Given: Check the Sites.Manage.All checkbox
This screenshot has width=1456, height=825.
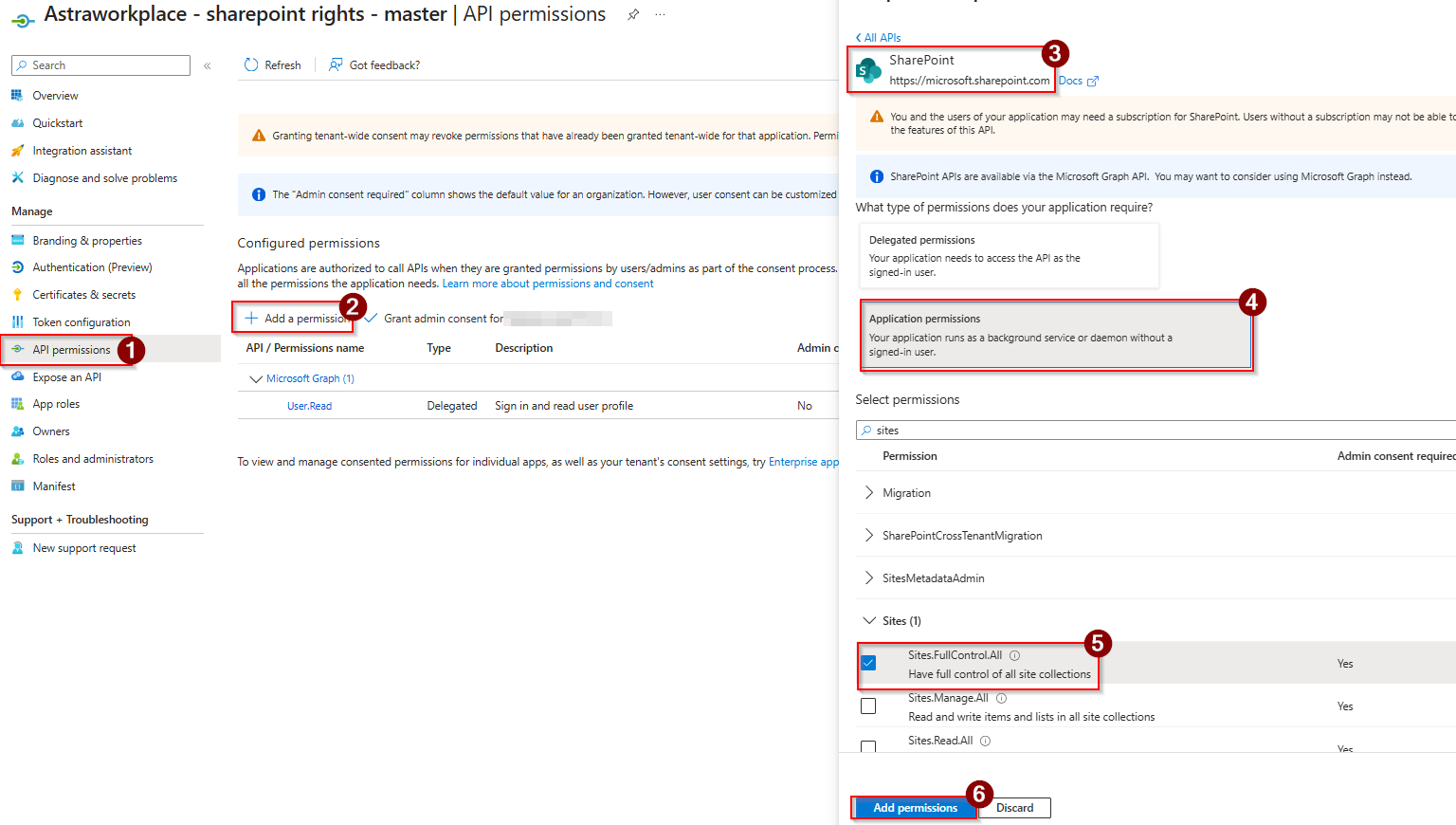Looking at the screenshot, I should pyautogui.click(x=868, y=706).
